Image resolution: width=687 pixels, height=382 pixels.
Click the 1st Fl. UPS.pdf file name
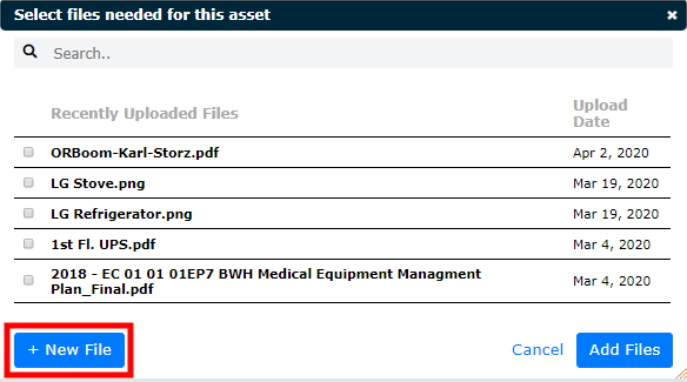click(103, 244)
